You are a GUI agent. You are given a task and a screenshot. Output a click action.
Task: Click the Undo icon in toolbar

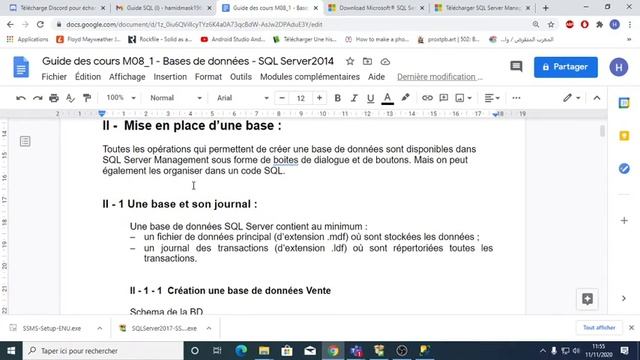click(x=21, y=98)
